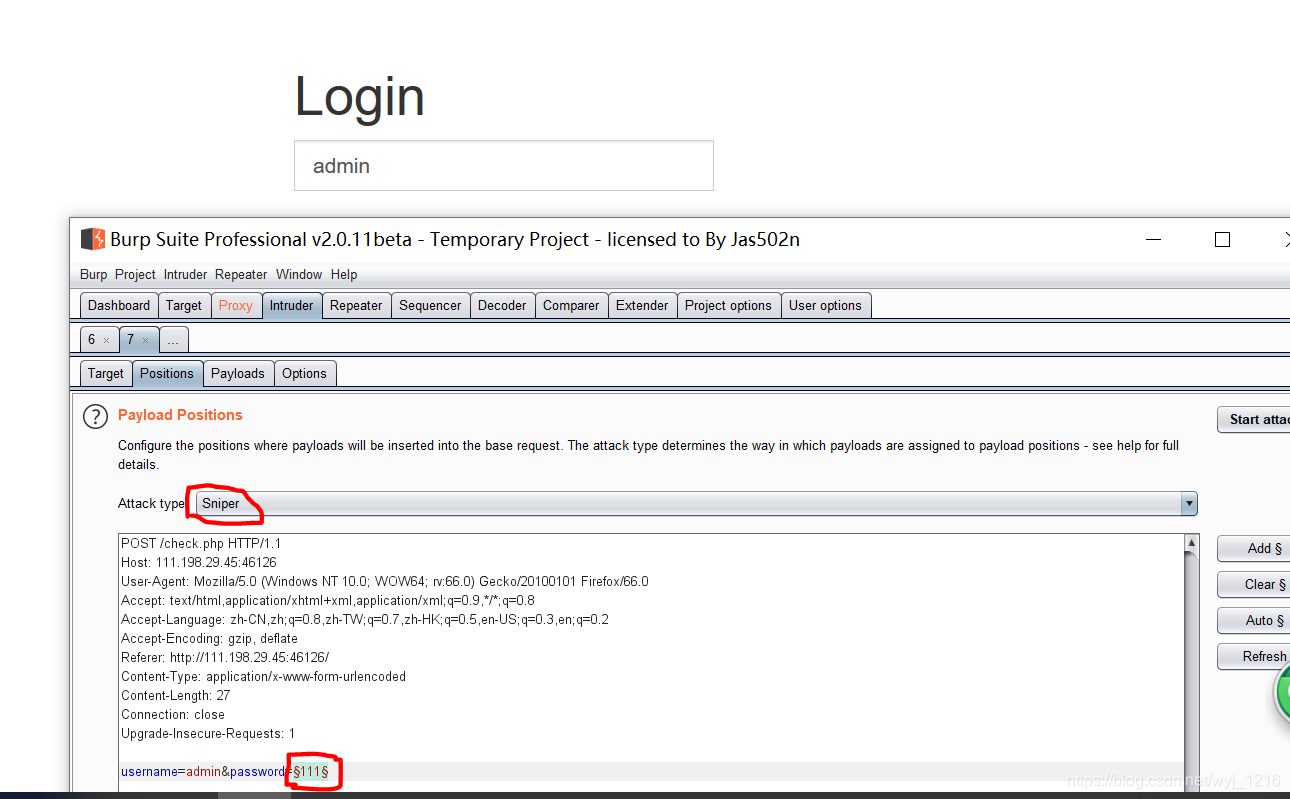The image size is (1290, 799).
Task: Click the Connection: close line
Action: [173, 714]
